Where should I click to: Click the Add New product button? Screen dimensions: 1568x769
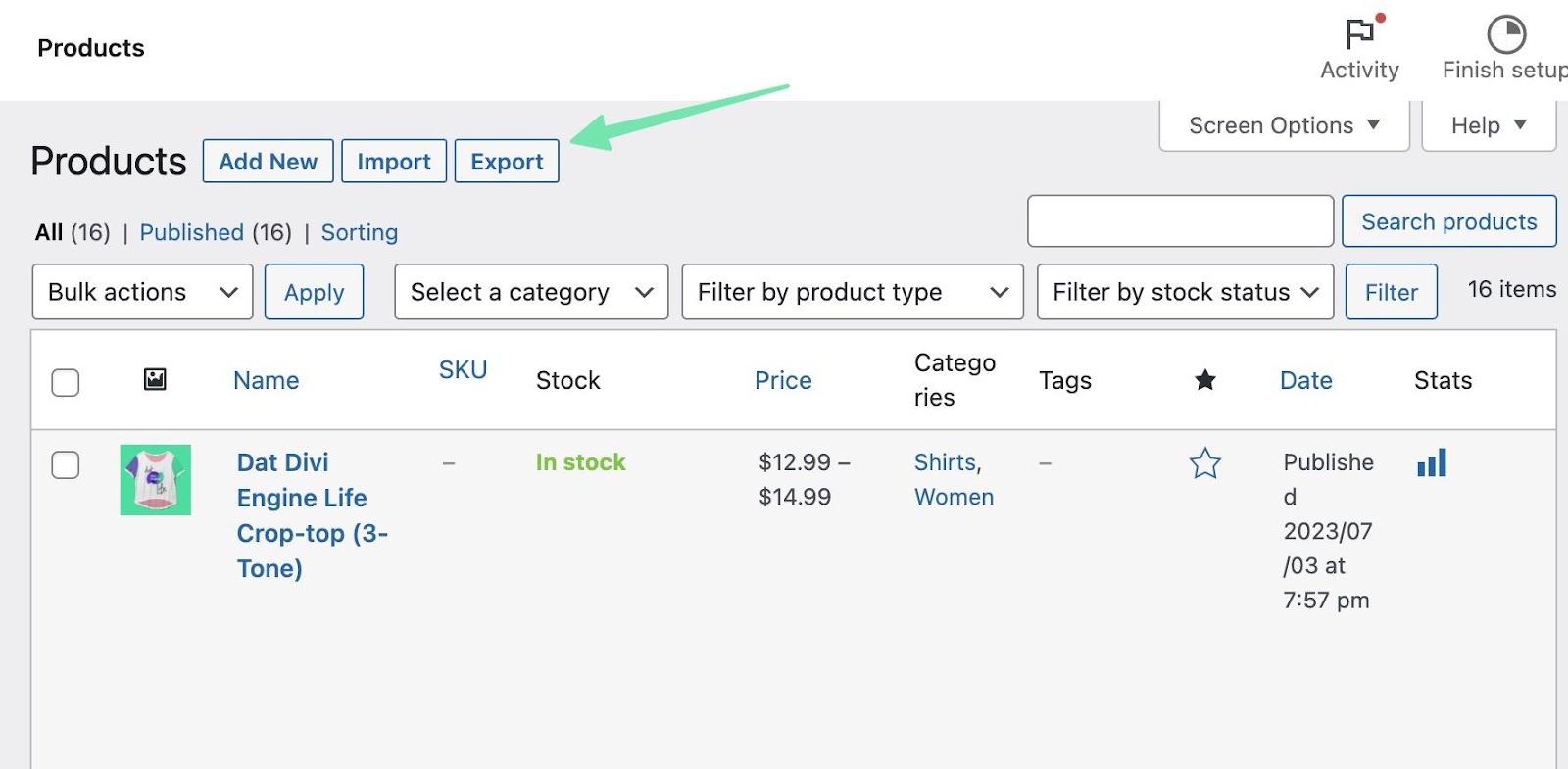tap(268, 162)
